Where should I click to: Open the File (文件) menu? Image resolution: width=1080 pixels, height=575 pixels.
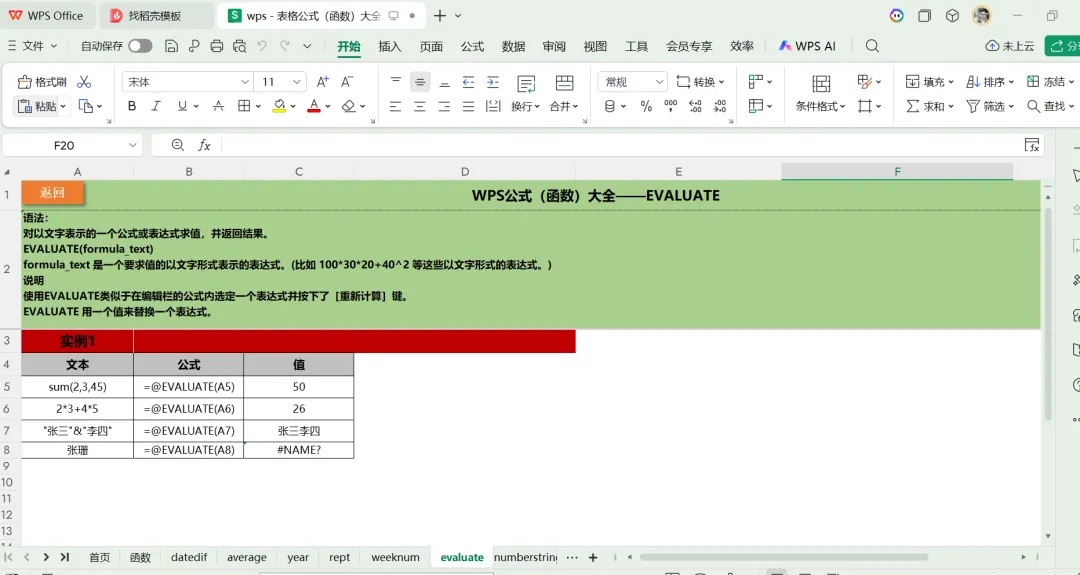(32, 46)
